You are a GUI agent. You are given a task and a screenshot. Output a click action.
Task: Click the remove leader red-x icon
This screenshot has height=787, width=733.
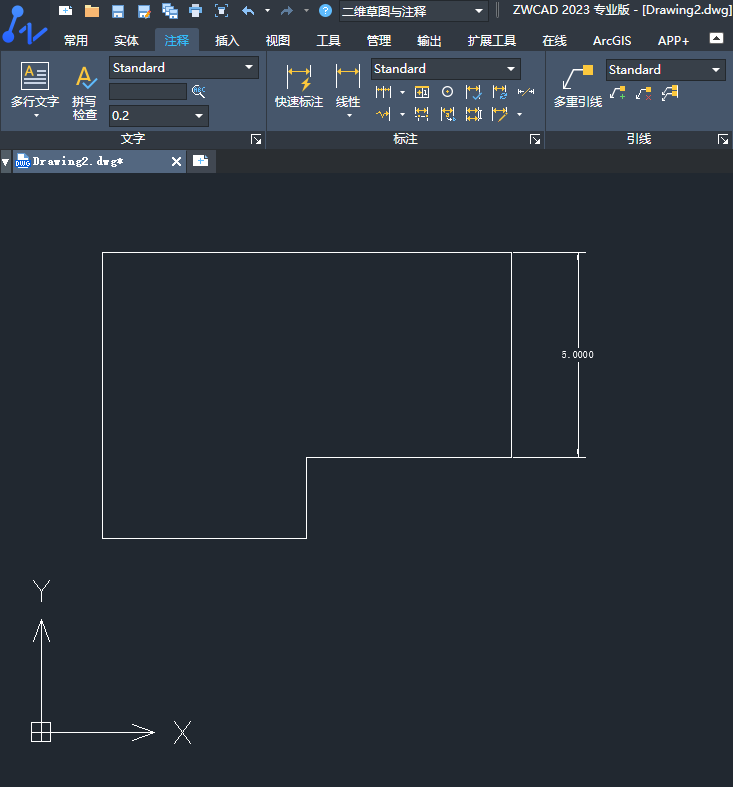(644, 93)
